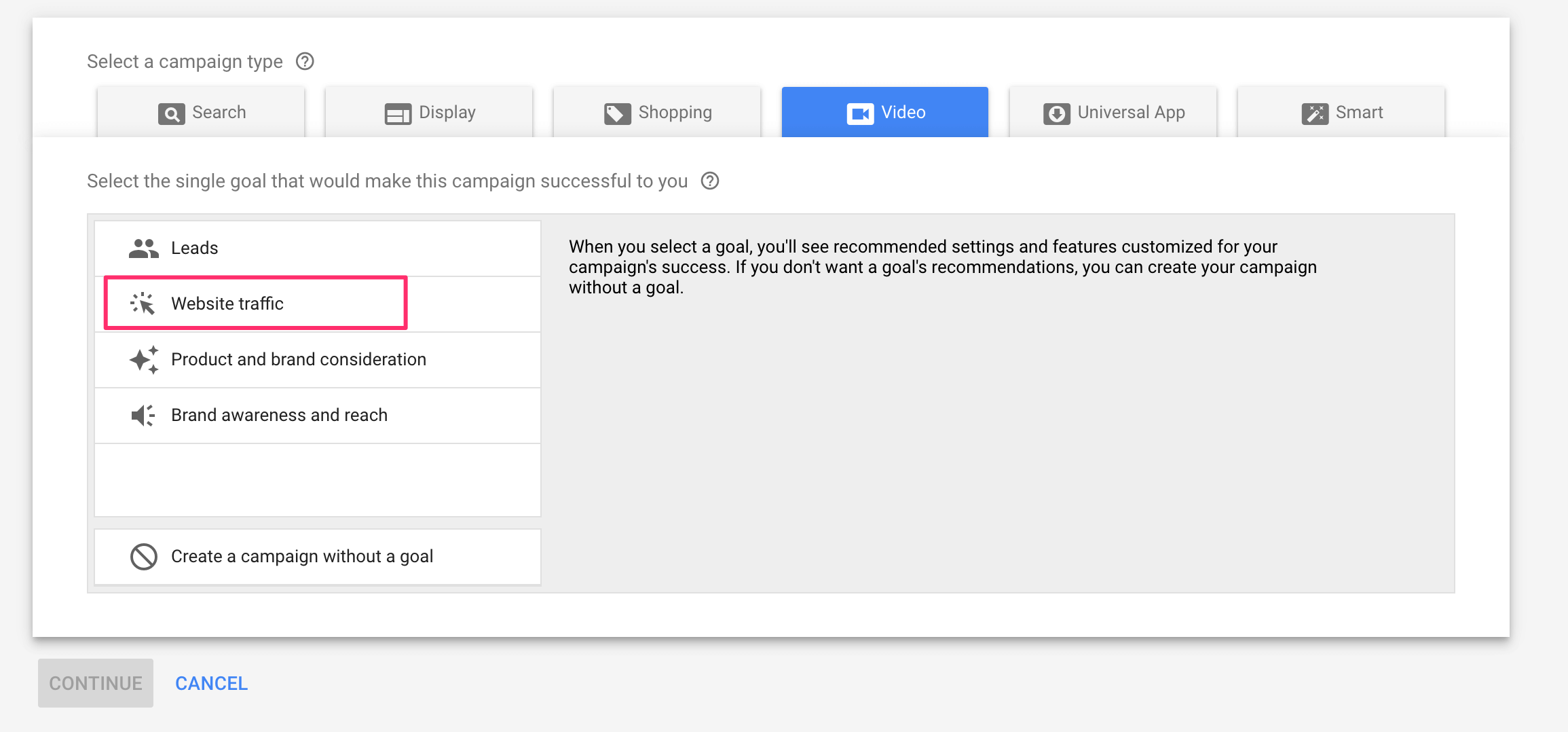The height and width of the screenshot is (732, 1568).
Task: Click the Cancel link
Action: tap(211, 683)
